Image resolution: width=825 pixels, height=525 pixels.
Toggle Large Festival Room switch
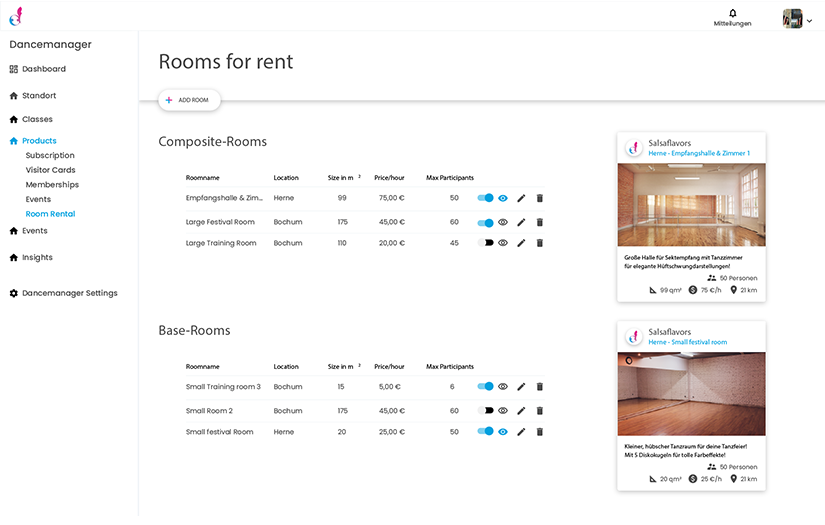click(485, 223)
